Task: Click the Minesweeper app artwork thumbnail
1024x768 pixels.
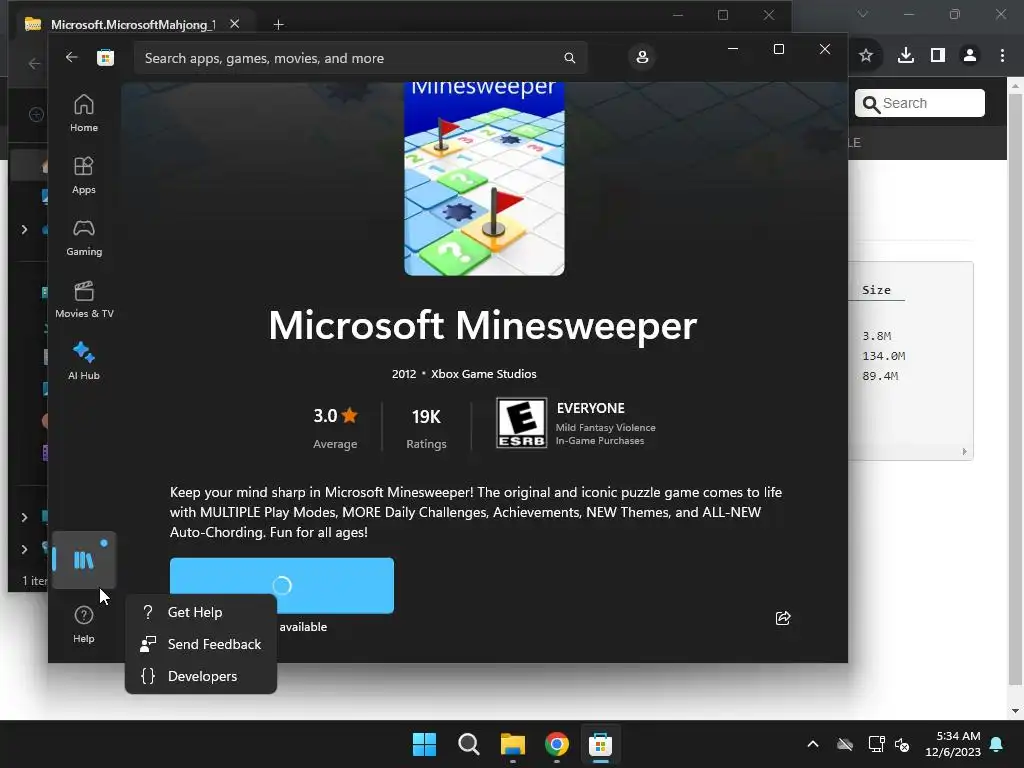Action: coord(484,178)
